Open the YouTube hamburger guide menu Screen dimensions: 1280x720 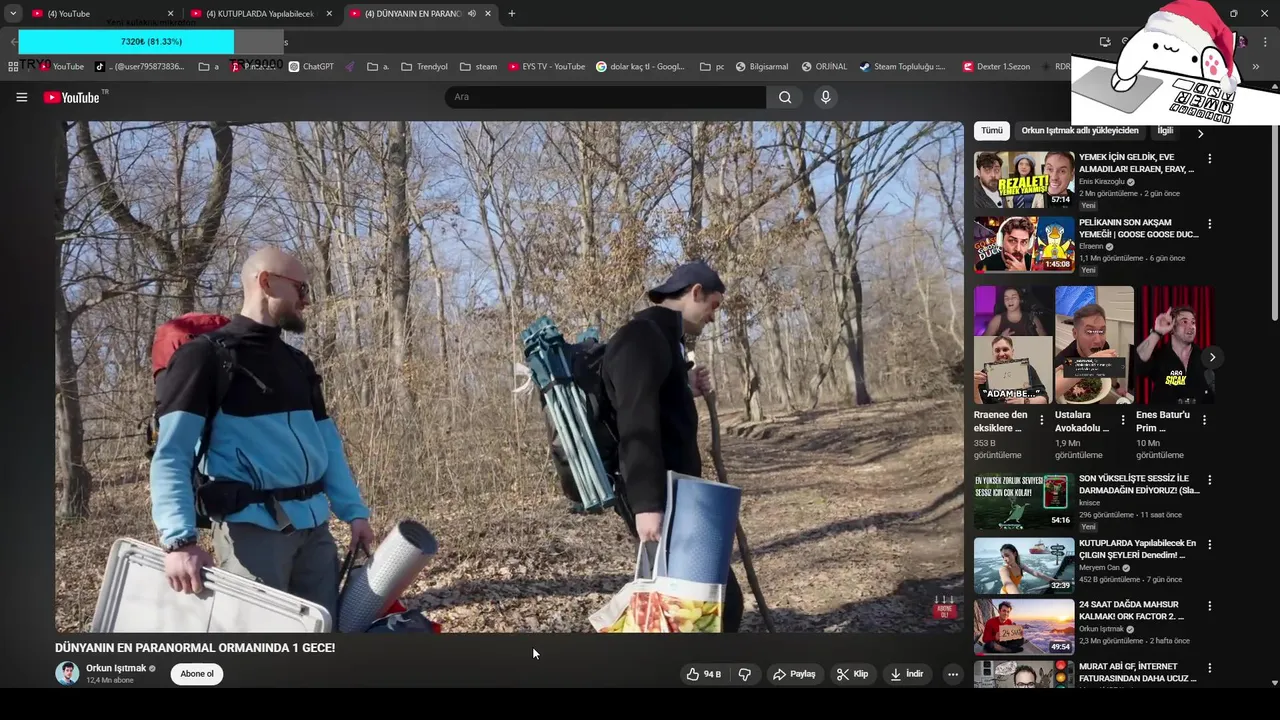click(21, 97)
